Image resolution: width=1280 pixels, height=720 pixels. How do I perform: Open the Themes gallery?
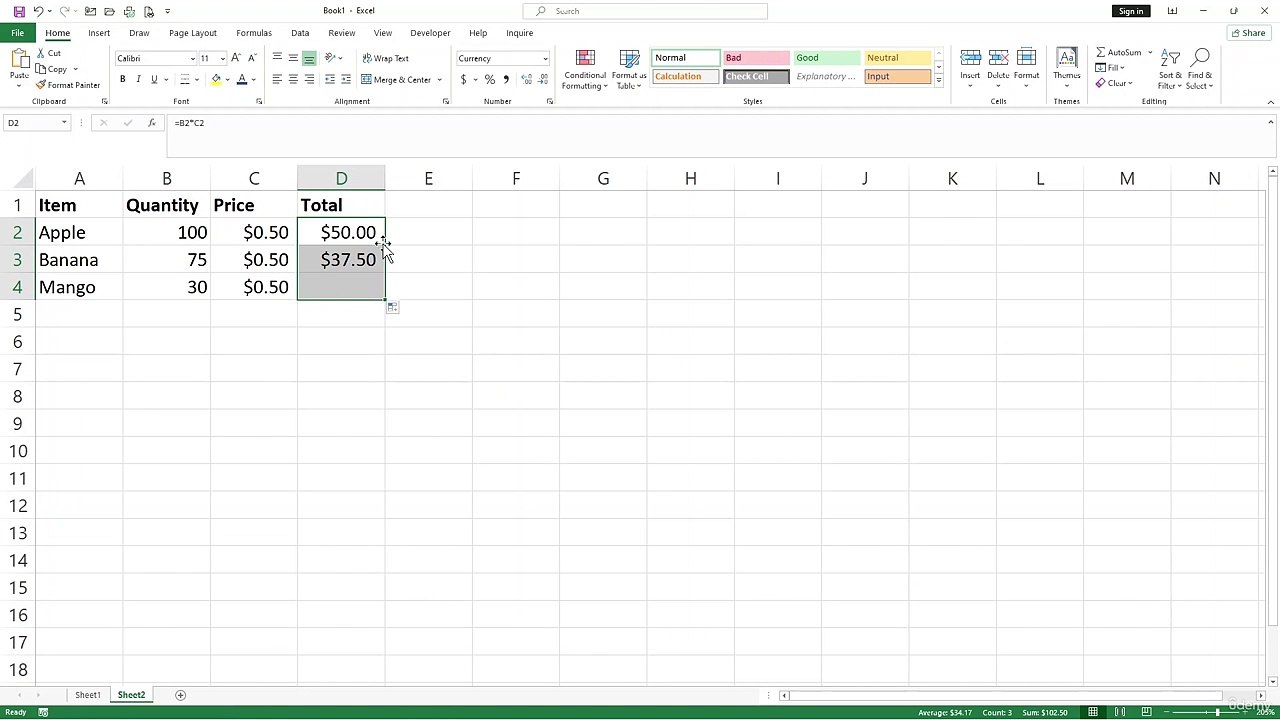click(1066, 66)
